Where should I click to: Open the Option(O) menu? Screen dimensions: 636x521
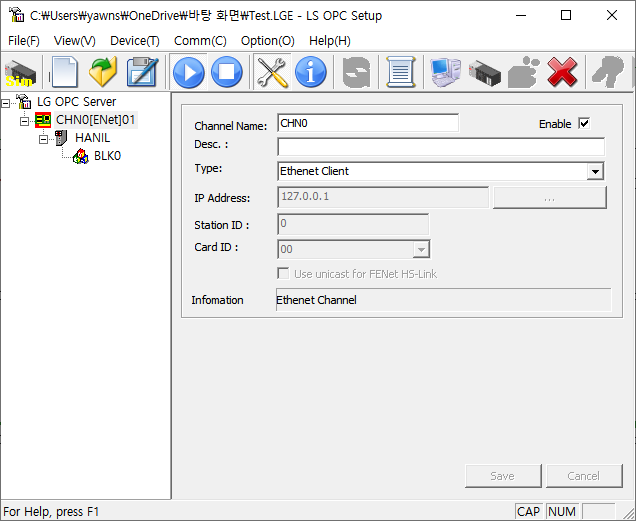267,41
